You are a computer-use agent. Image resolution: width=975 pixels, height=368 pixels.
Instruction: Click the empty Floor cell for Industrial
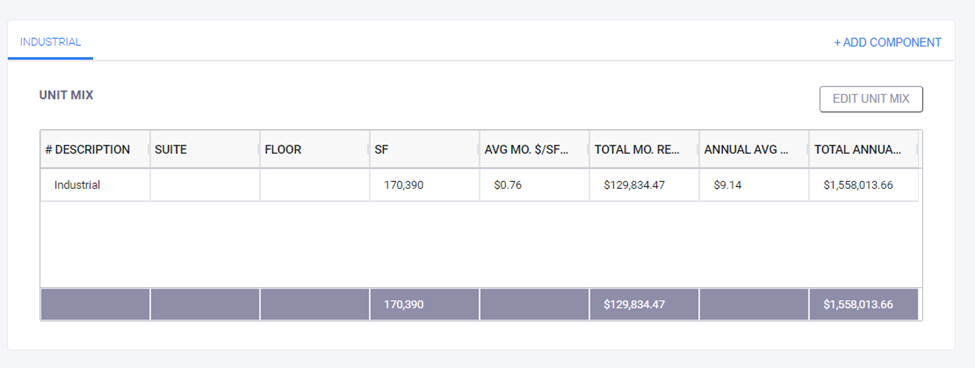click(x=315, y=185)
